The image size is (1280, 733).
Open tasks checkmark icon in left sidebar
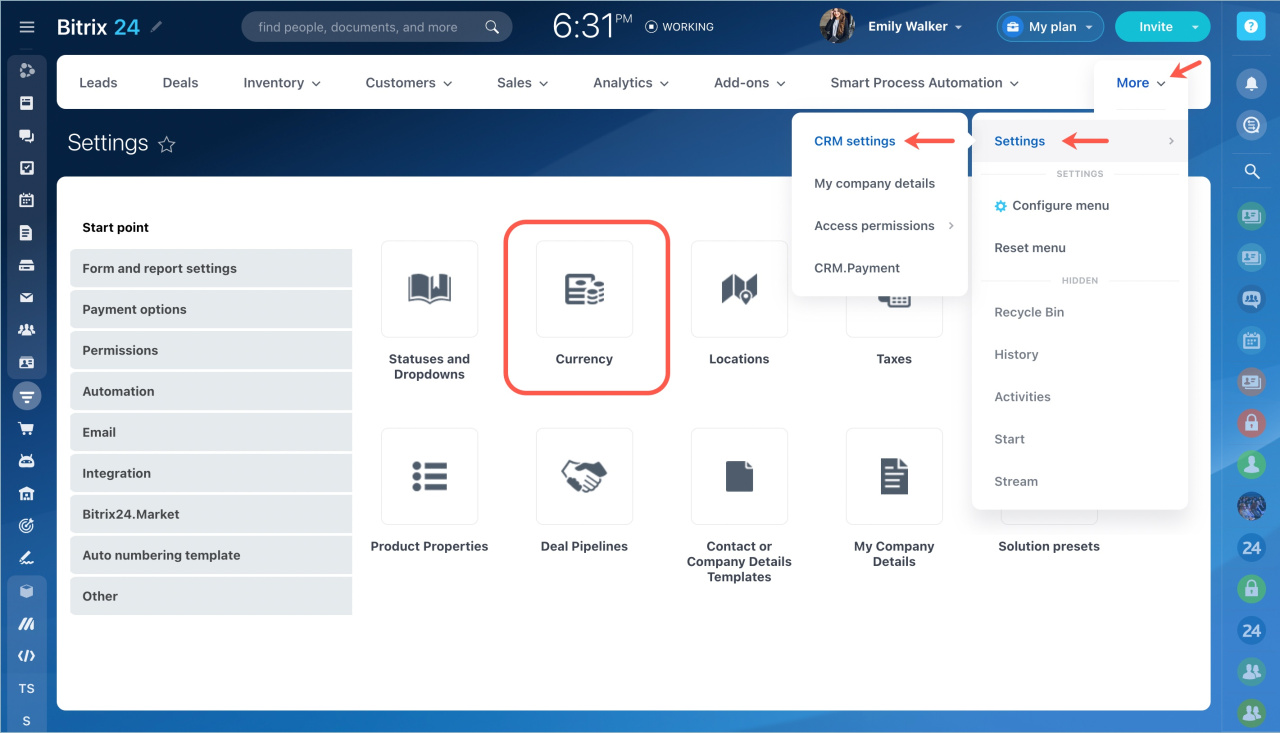(x=27, y=168)
